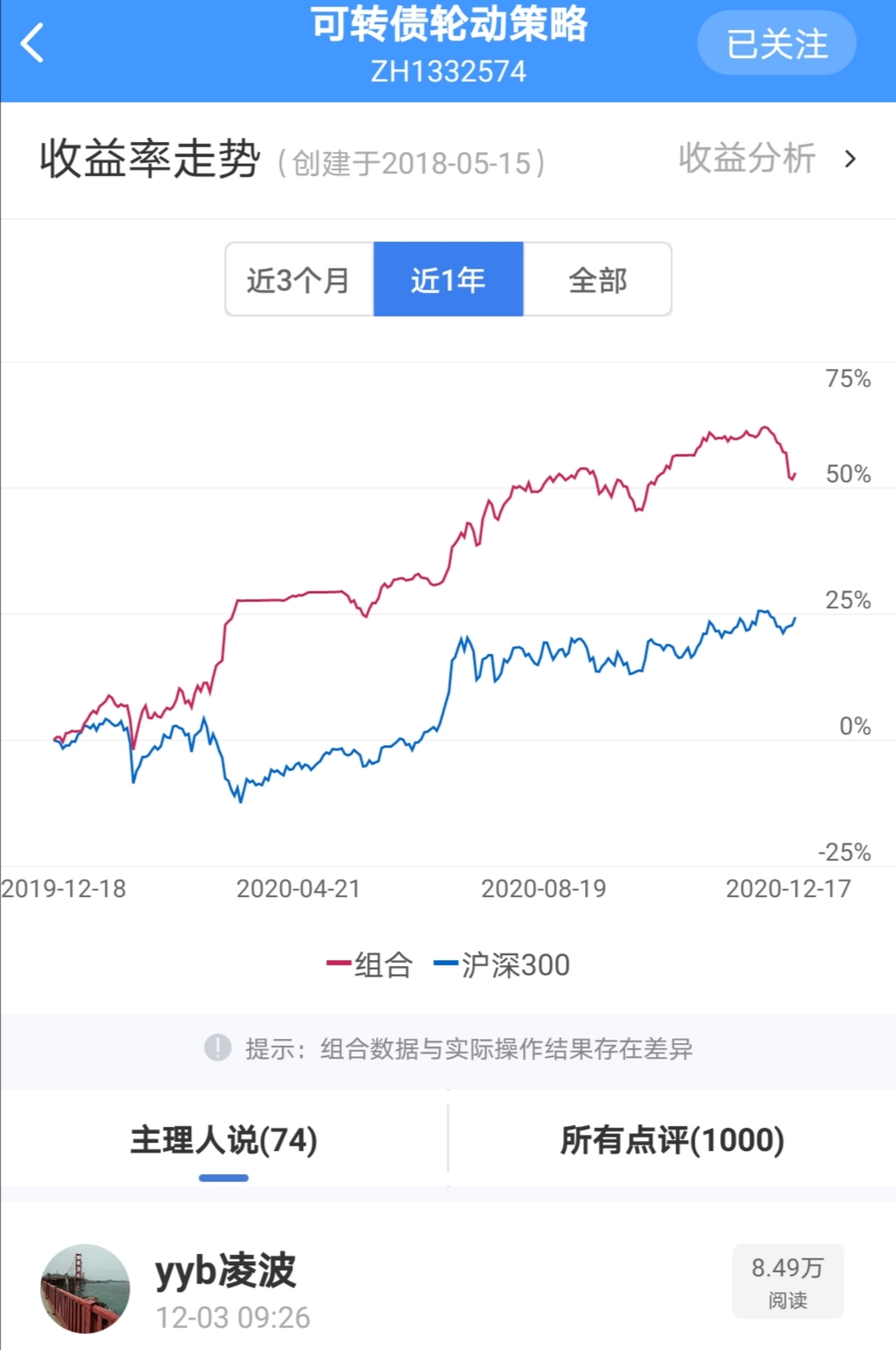Switch to 主理人说(74) tab
Viewport: 896px width, 1350px height.
point(224,1140)
